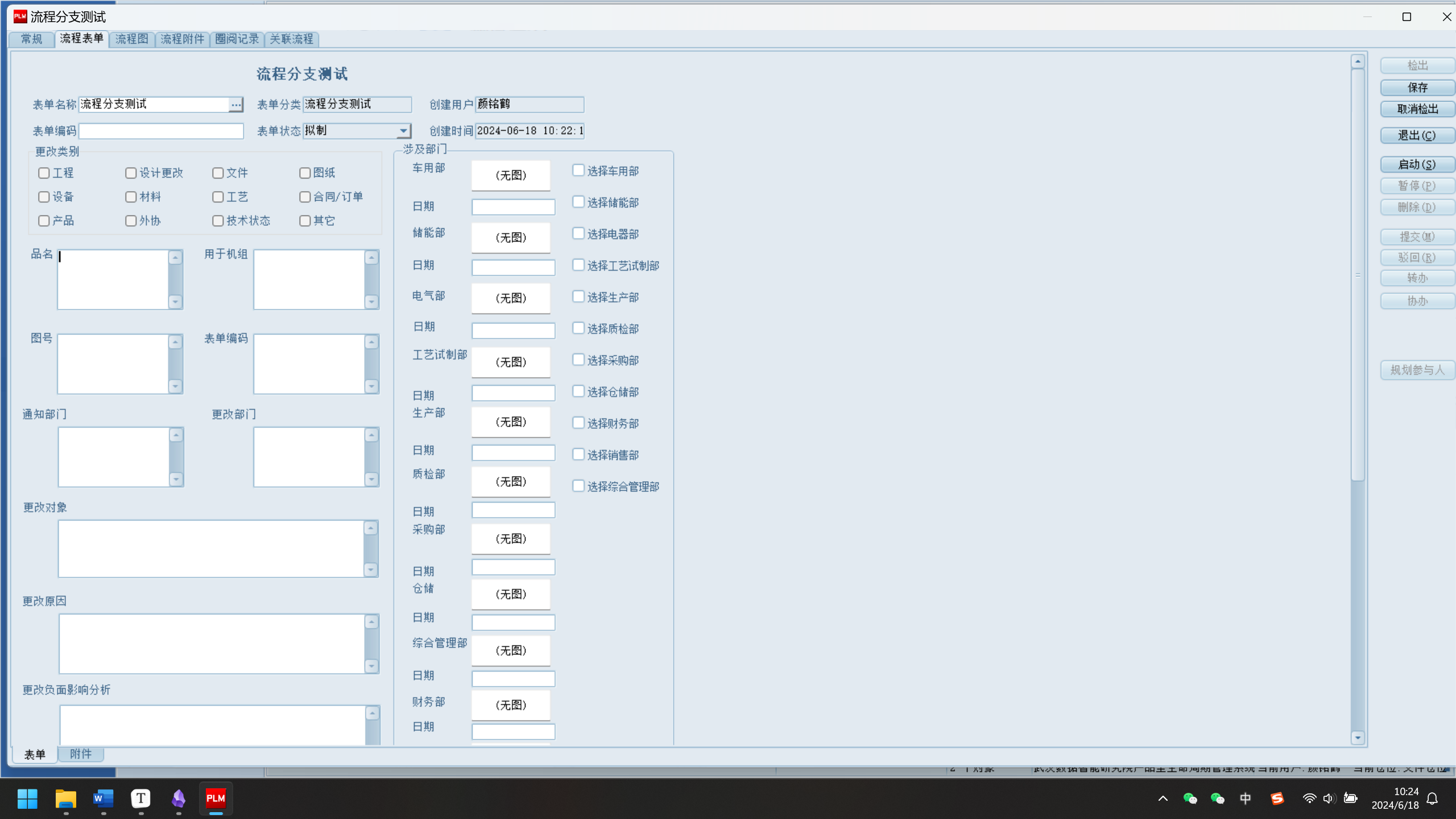Open File Explorer from taskbar
Screen dimensions: 1456x819
[65, 799]
